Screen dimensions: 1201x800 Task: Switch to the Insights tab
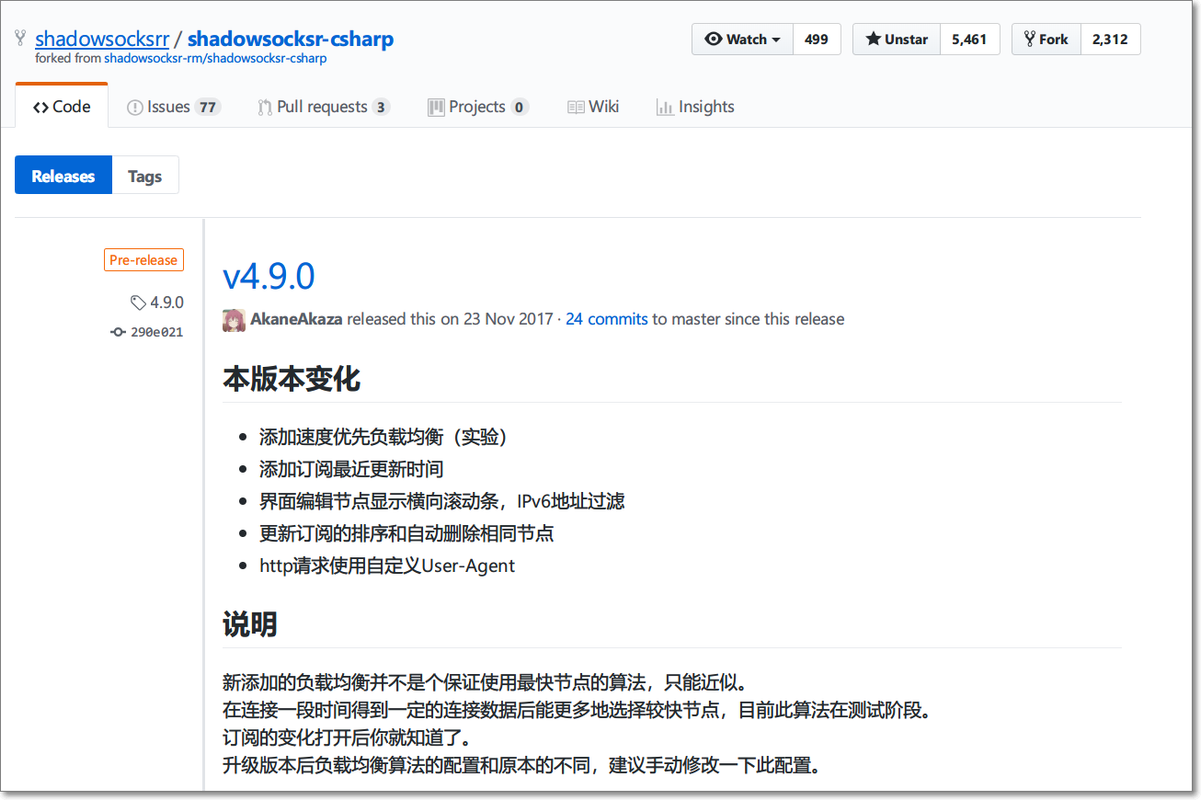(x=695, y=107)
